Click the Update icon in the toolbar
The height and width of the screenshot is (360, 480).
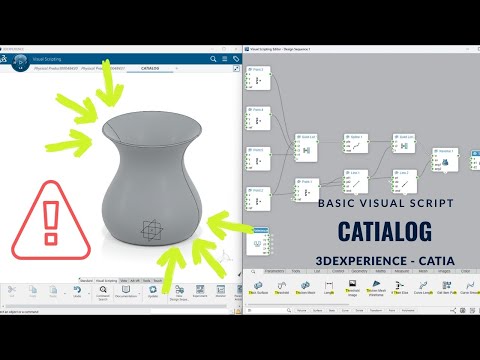pos(153,289)
